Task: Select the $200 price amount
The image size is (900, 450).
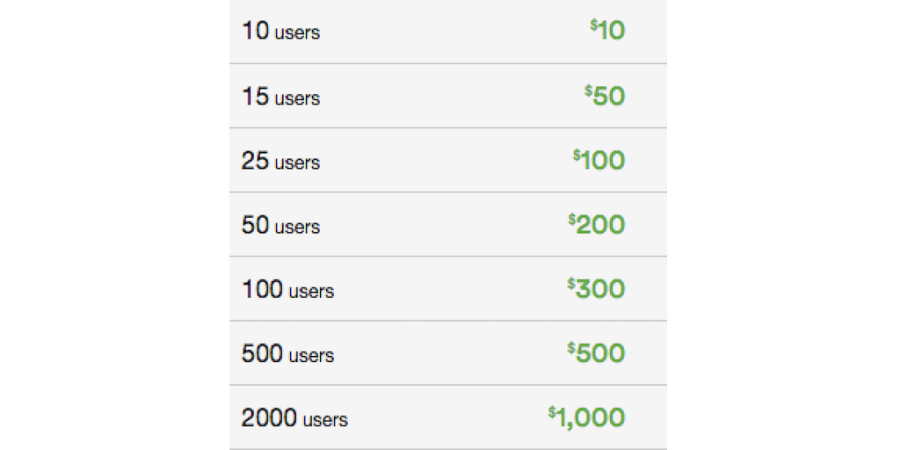Action: [596, 224]
